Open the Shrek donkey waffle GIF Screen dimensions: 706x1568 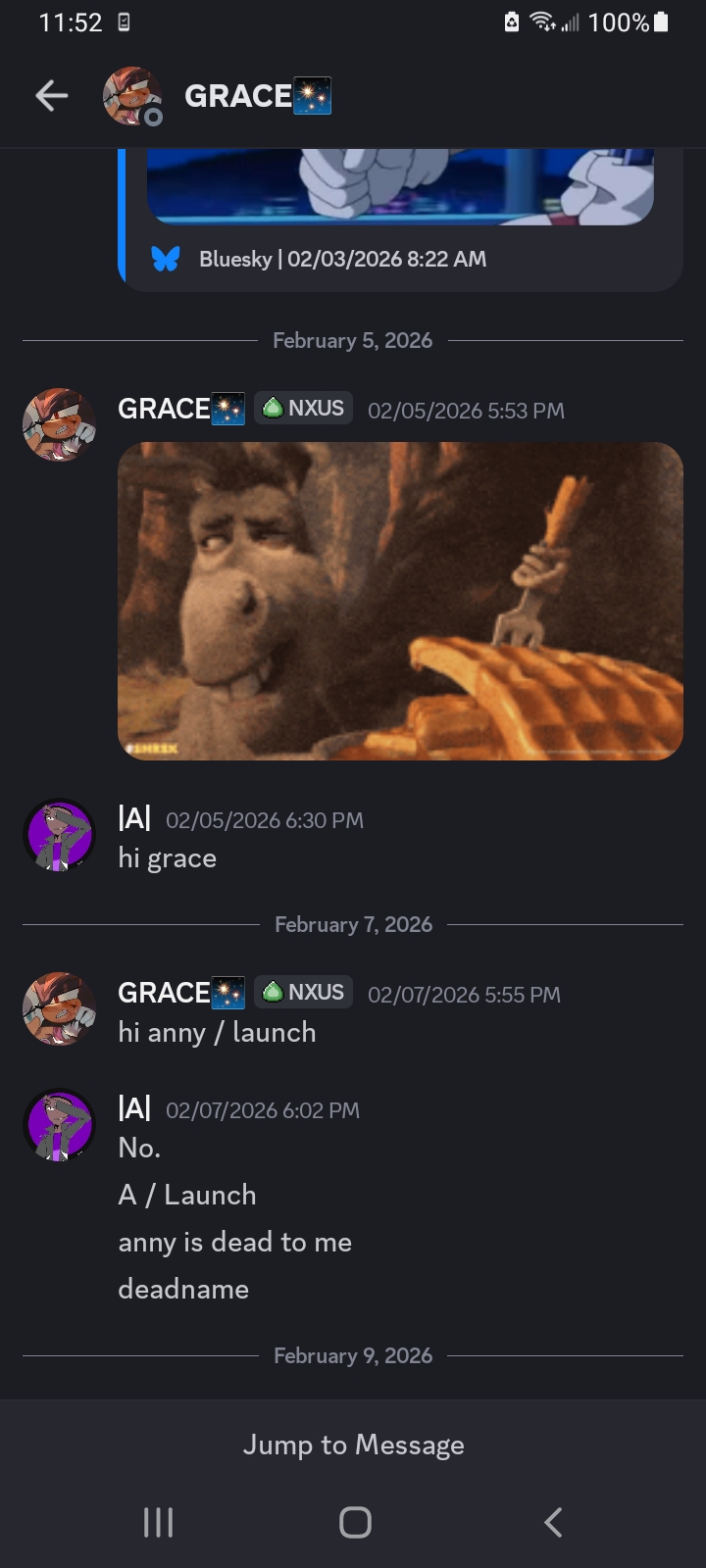[400, 601]
